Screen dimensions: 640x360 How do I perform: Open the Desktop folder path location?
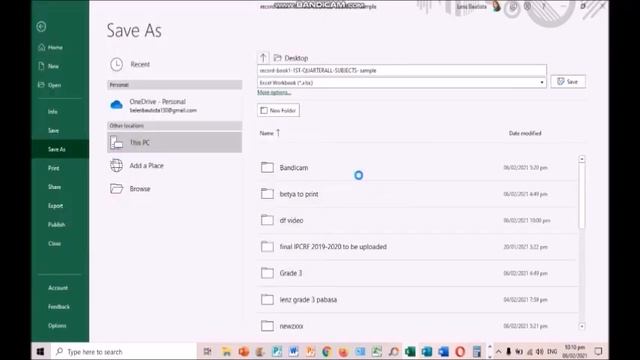(x=291, y=58)
